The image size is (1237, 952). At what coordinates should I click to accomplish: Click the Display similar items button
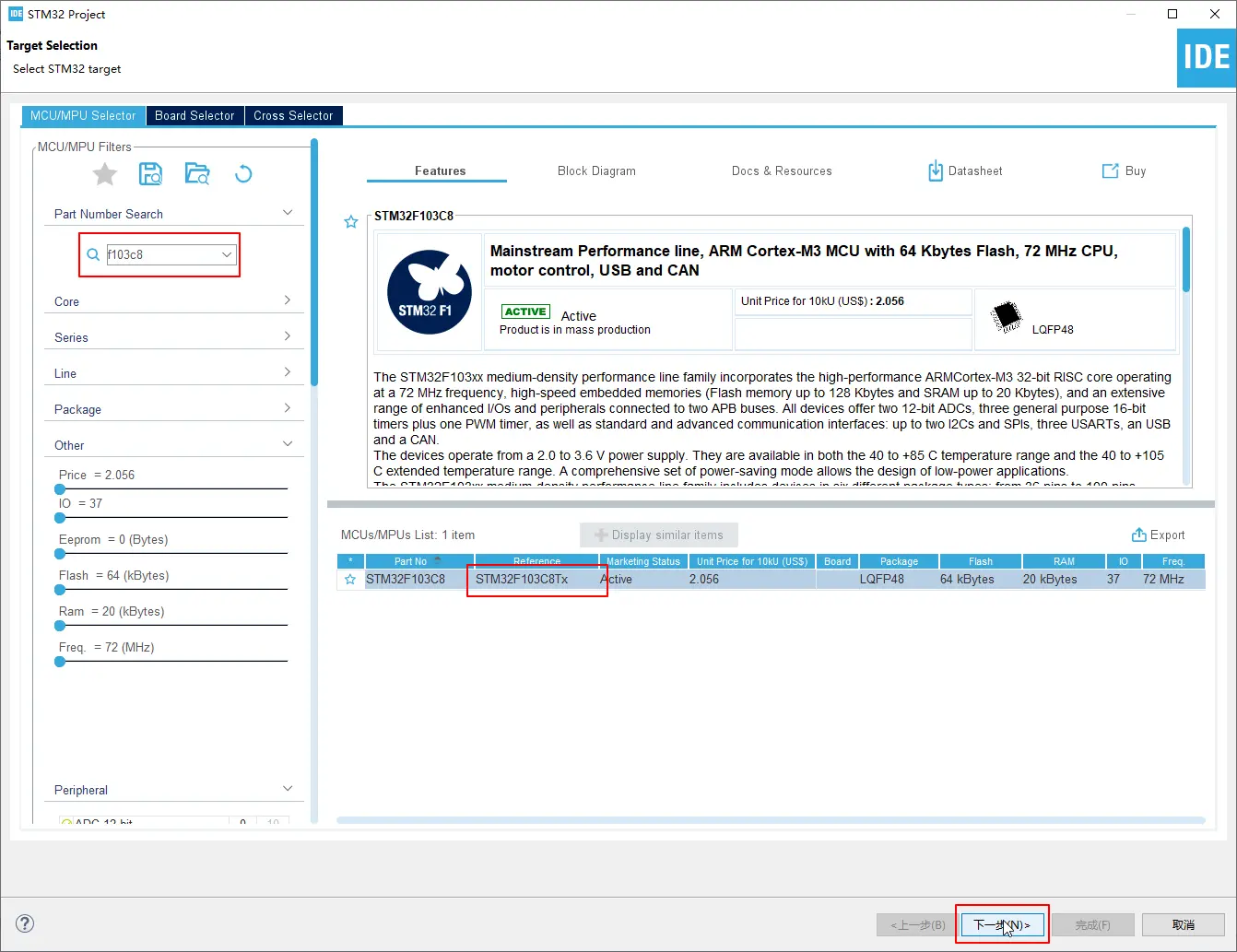tap(659, 535)
